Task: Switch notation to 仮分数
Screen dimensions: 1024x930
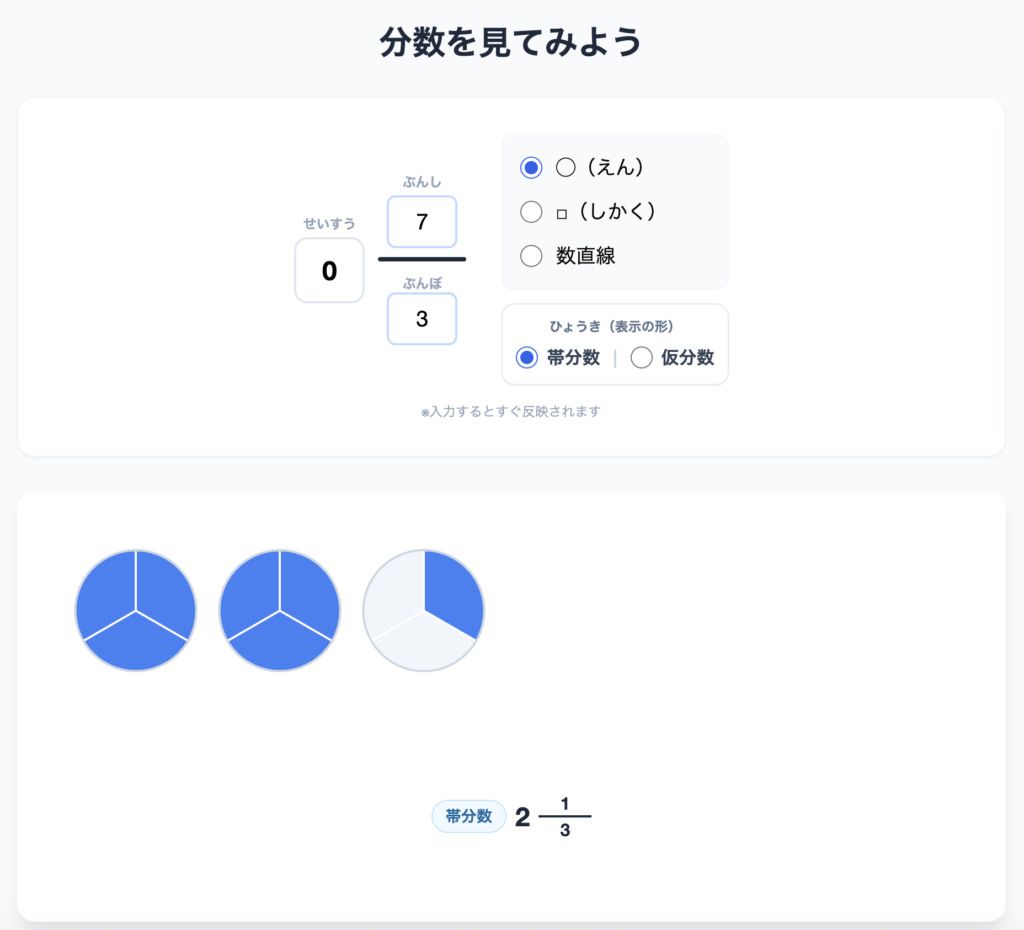Action: tap(642, 357)
